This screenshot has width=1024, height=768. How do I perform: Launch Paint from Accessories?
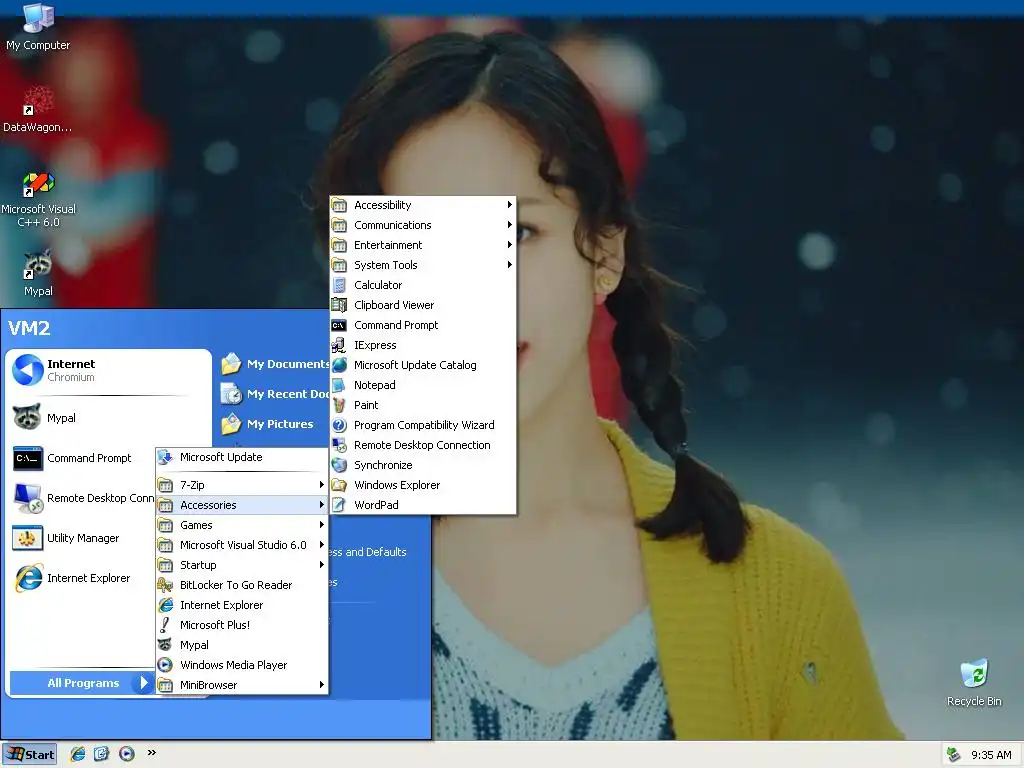pos(423,405)
